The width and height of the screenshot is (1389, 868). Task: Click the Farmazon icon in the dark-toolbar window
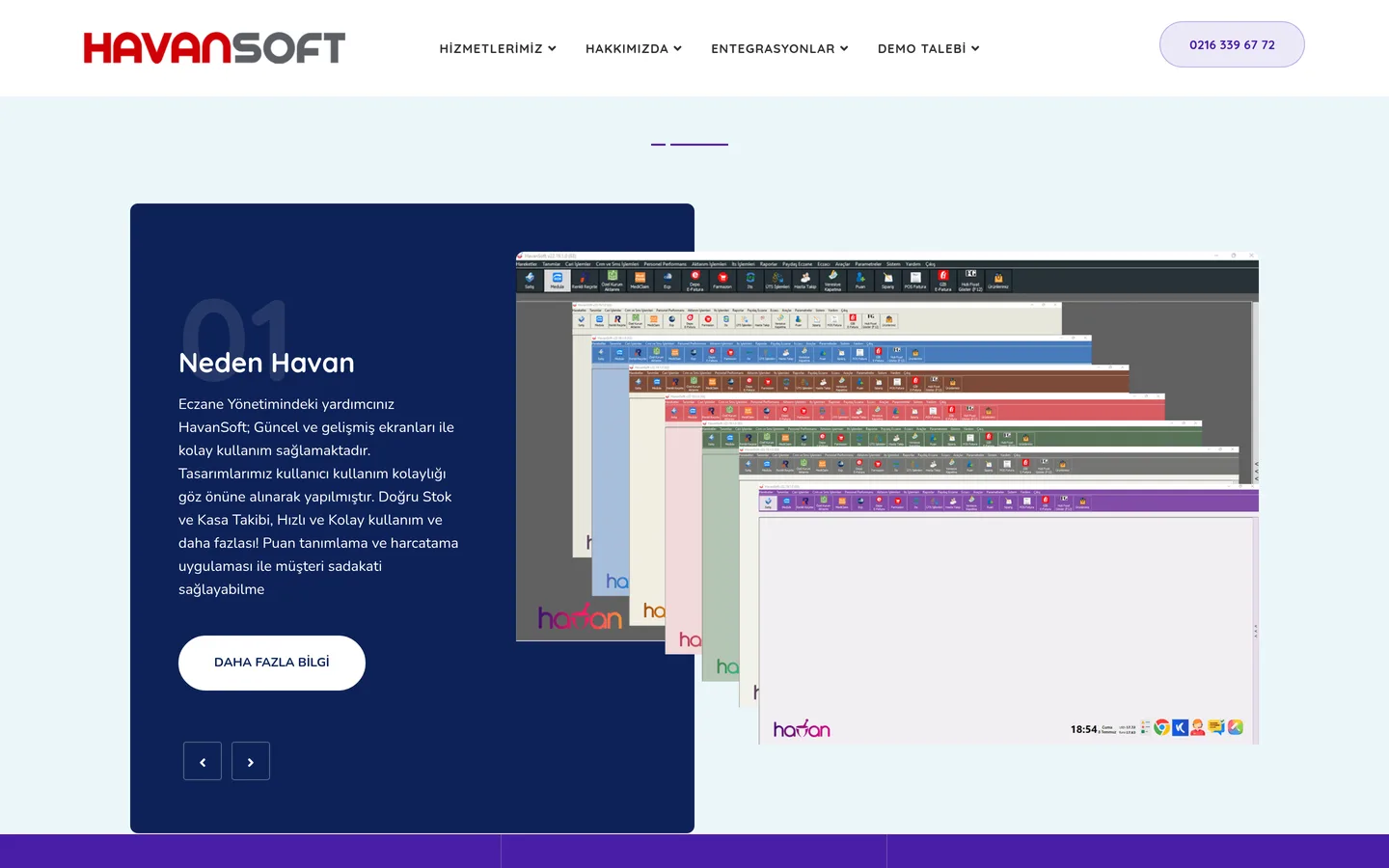(722, 281)
